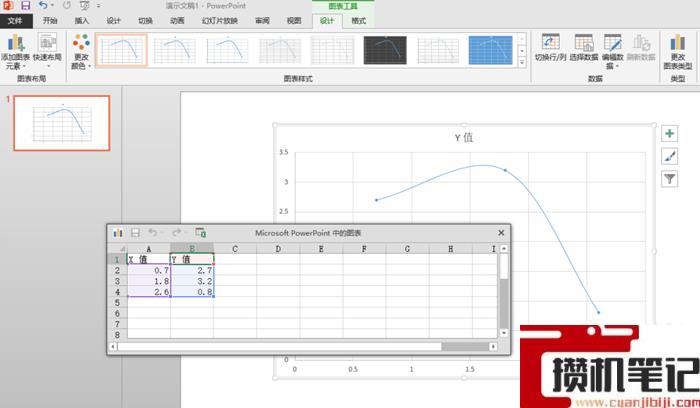700x408 pixels.
Task: Click cell with value 2.6
Action: pos(149,292)
